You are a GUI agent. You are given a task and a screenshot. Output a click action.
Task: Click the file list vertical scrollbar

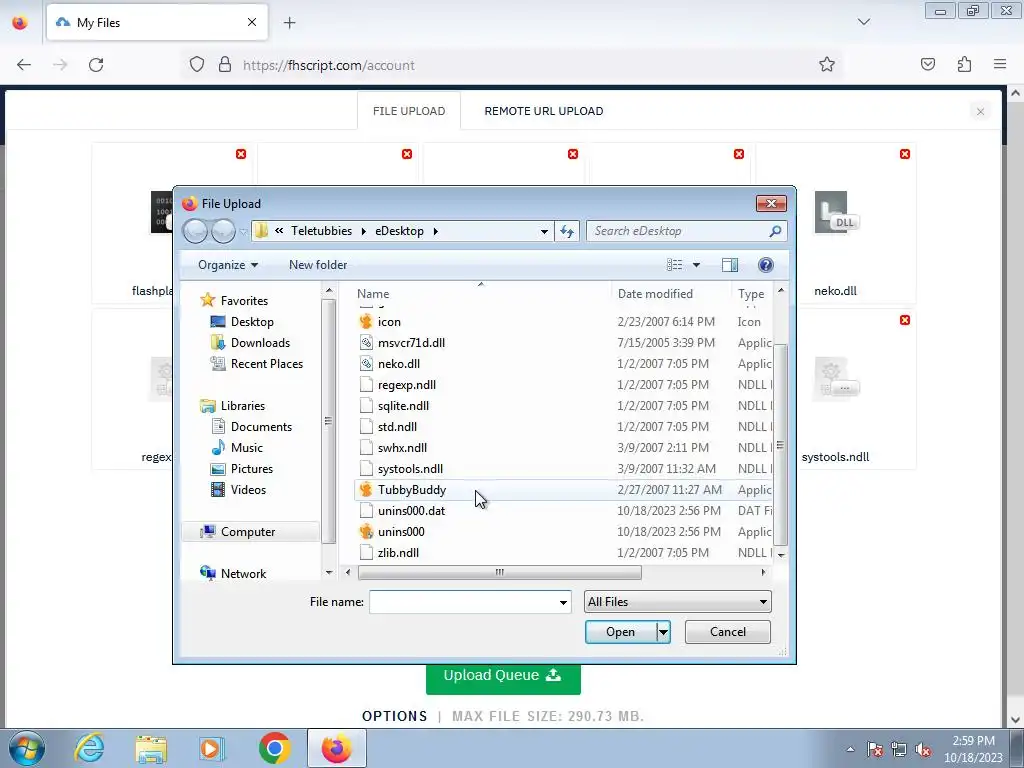(780, 444)
